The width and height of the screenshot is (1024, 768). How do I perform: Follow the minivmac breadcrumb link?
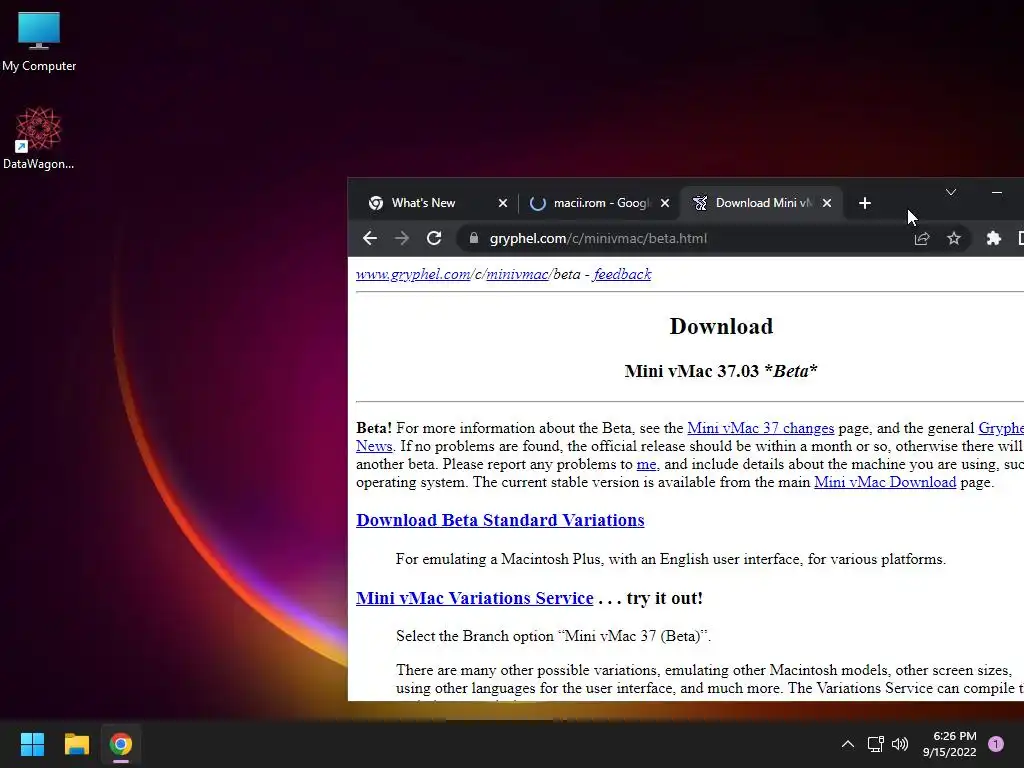tap(517, 274)
